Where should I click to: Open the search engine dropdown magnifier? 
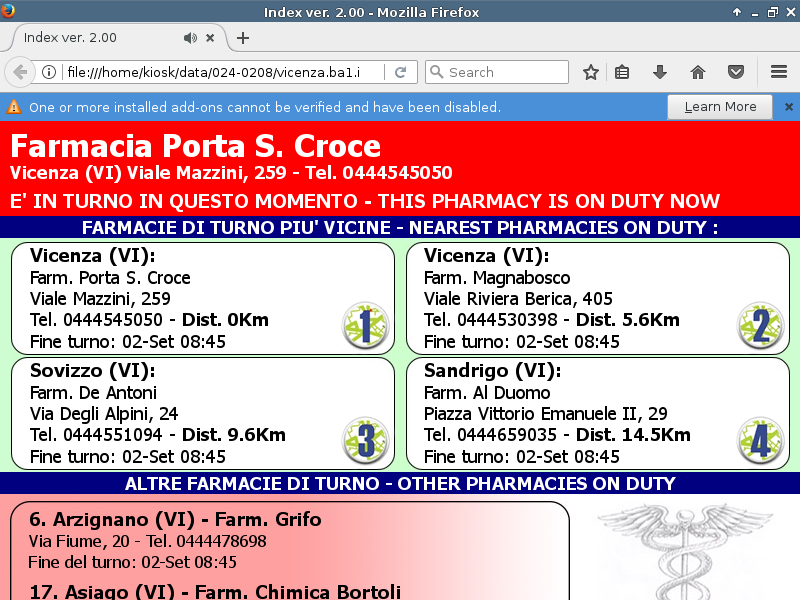tap(436, 72)
